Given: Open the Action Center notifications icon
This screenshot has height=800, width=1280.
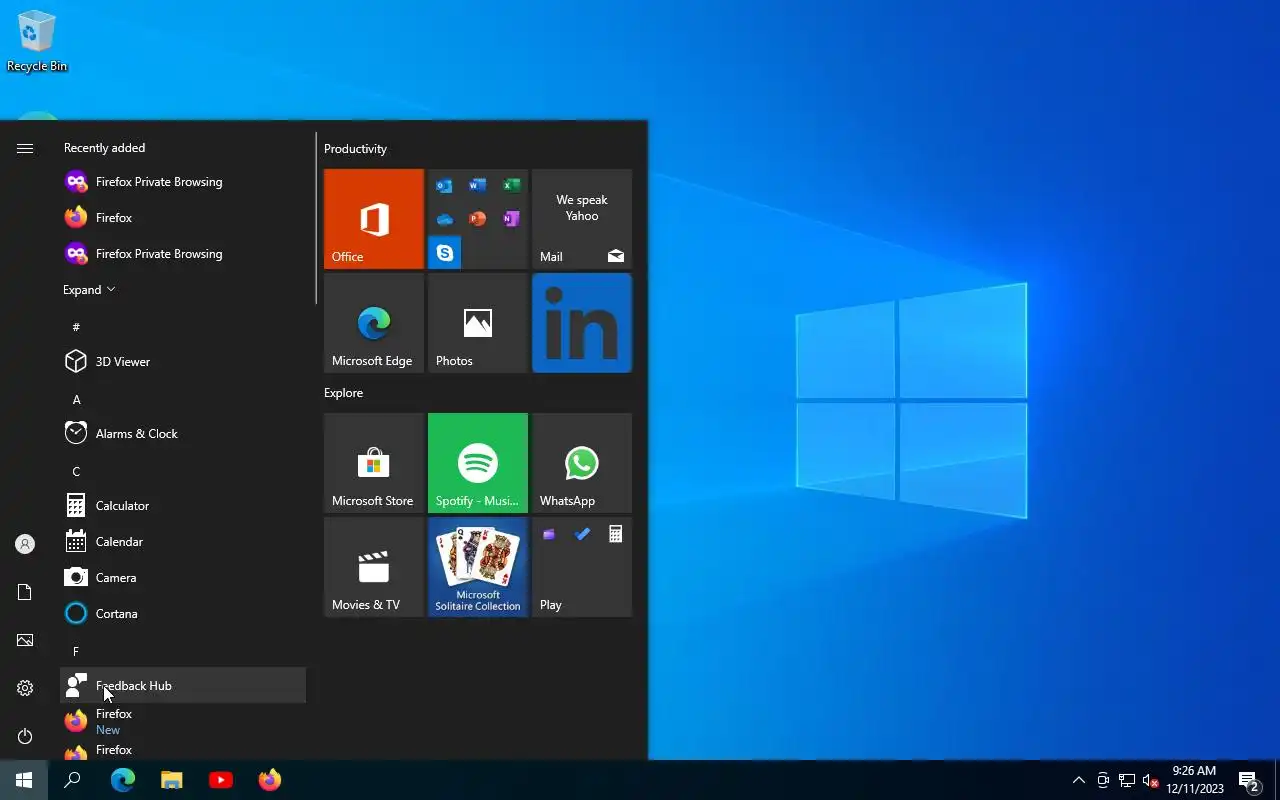Looking at the screenshot, I should click(1249, 780).
